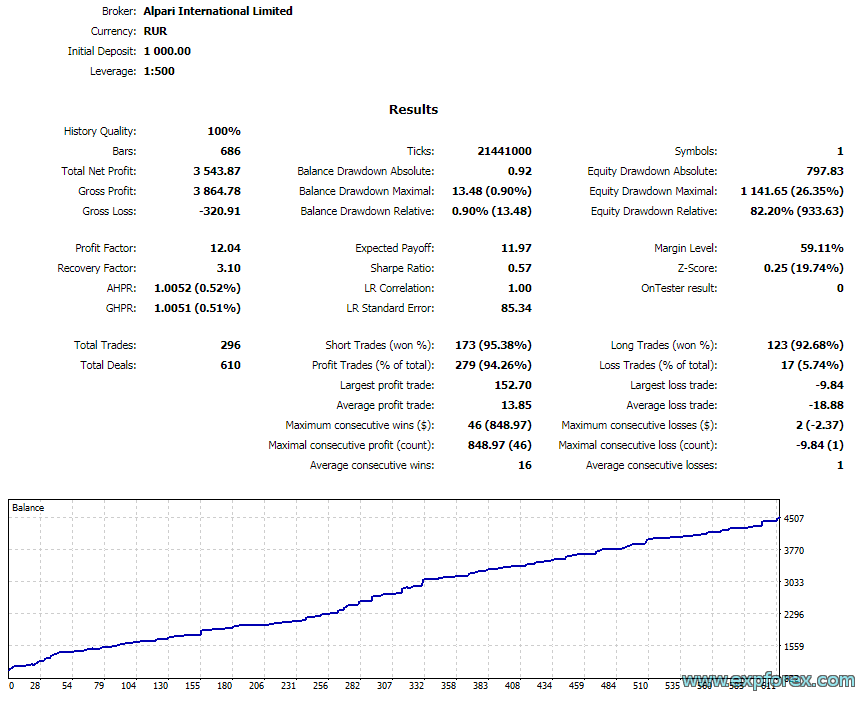
Task: Click Average consecutive wins value 16
Action: pos(525,465)
